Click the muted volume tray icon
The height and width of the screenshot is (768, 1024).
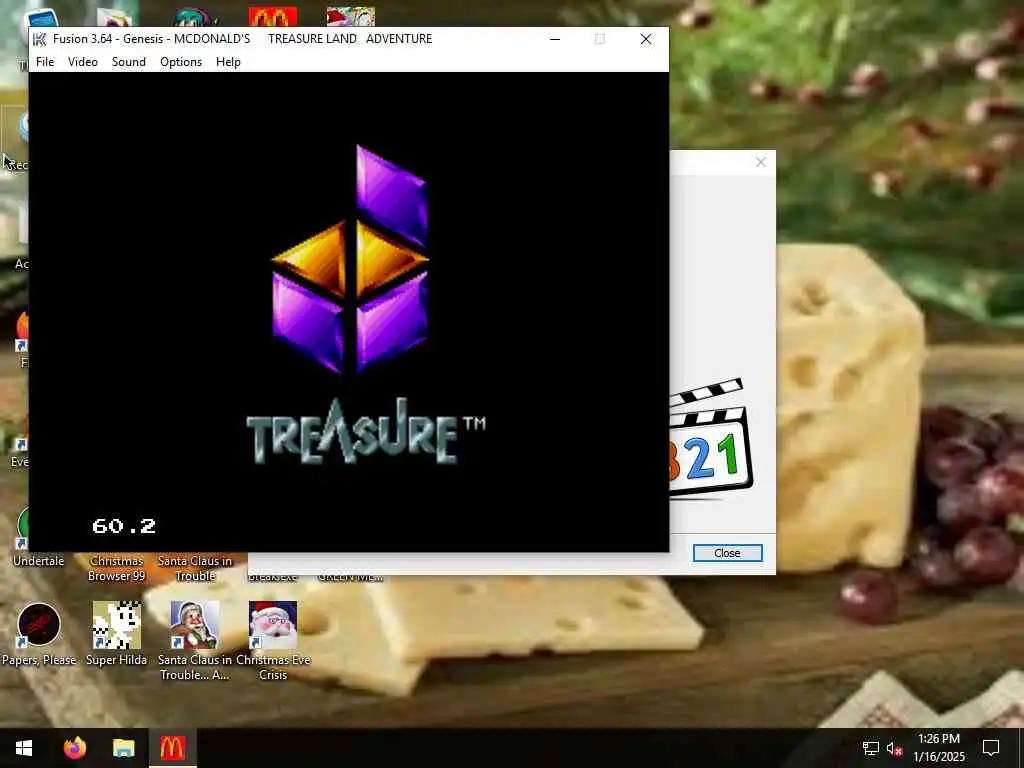click(894, 748)
